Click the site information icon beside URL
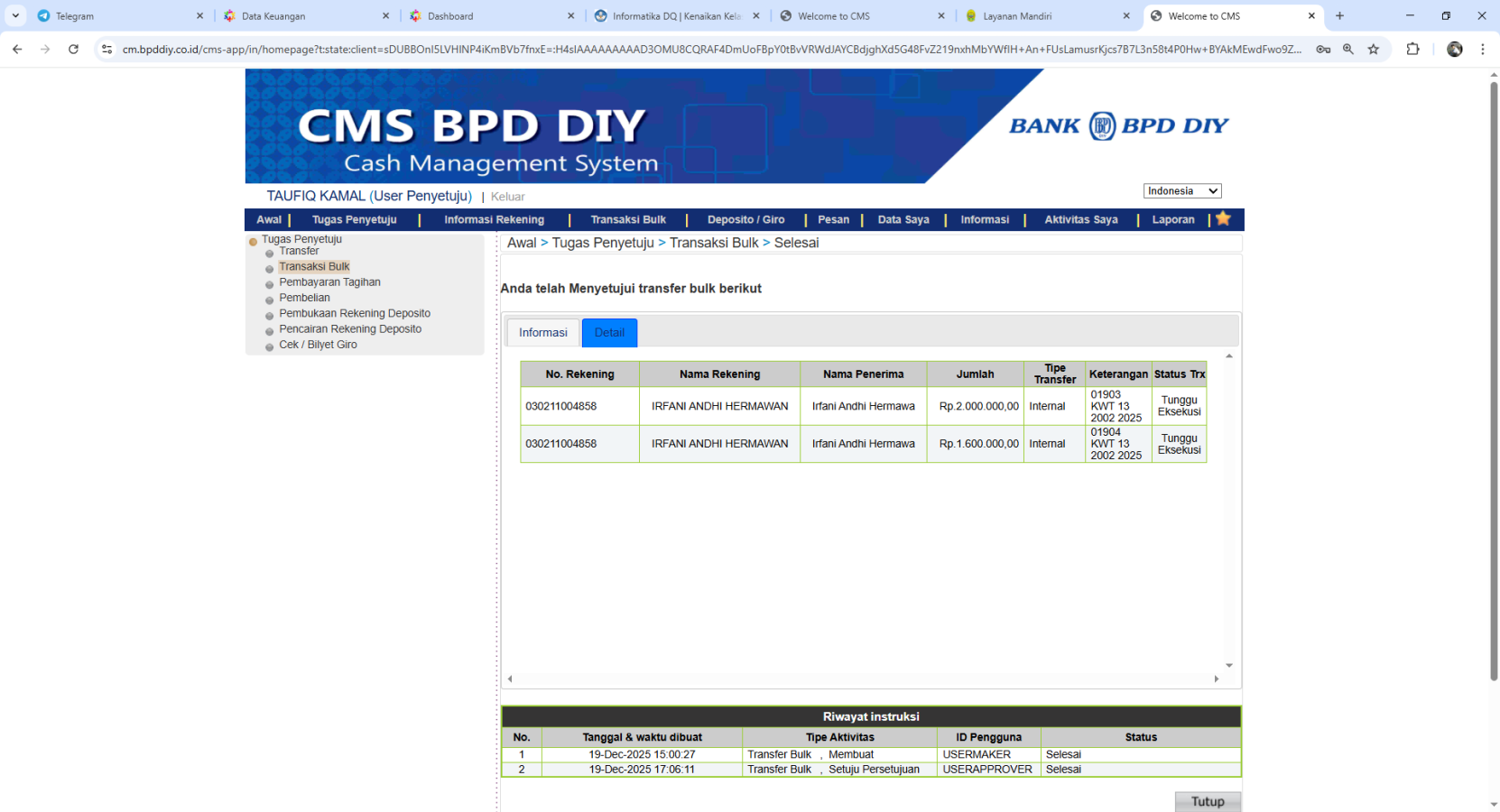 click(106, 50)
